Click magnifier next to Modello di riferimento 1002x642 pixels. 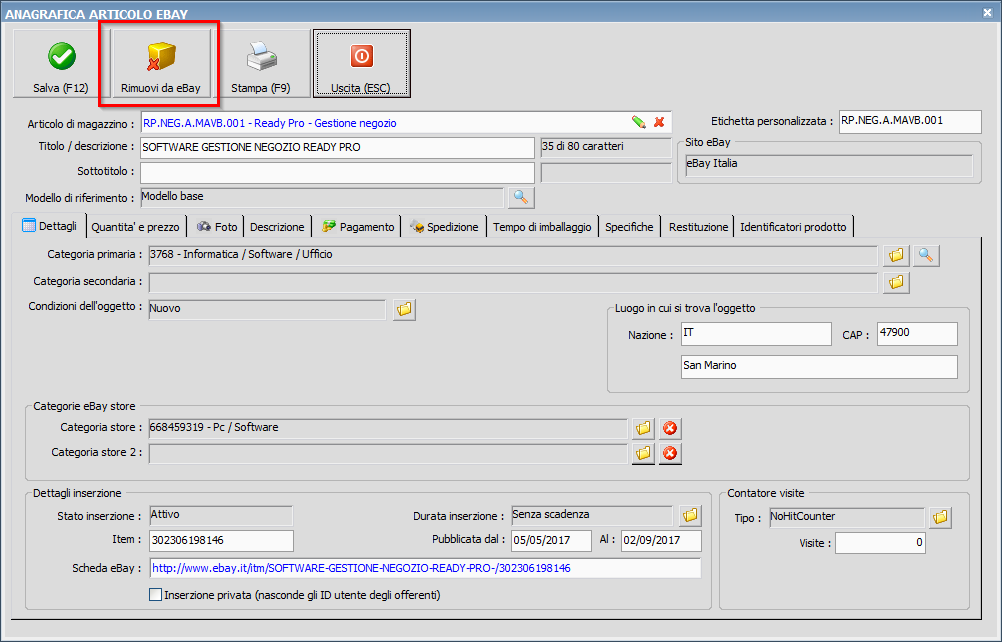pyautogui.click(x=521, y=197)
